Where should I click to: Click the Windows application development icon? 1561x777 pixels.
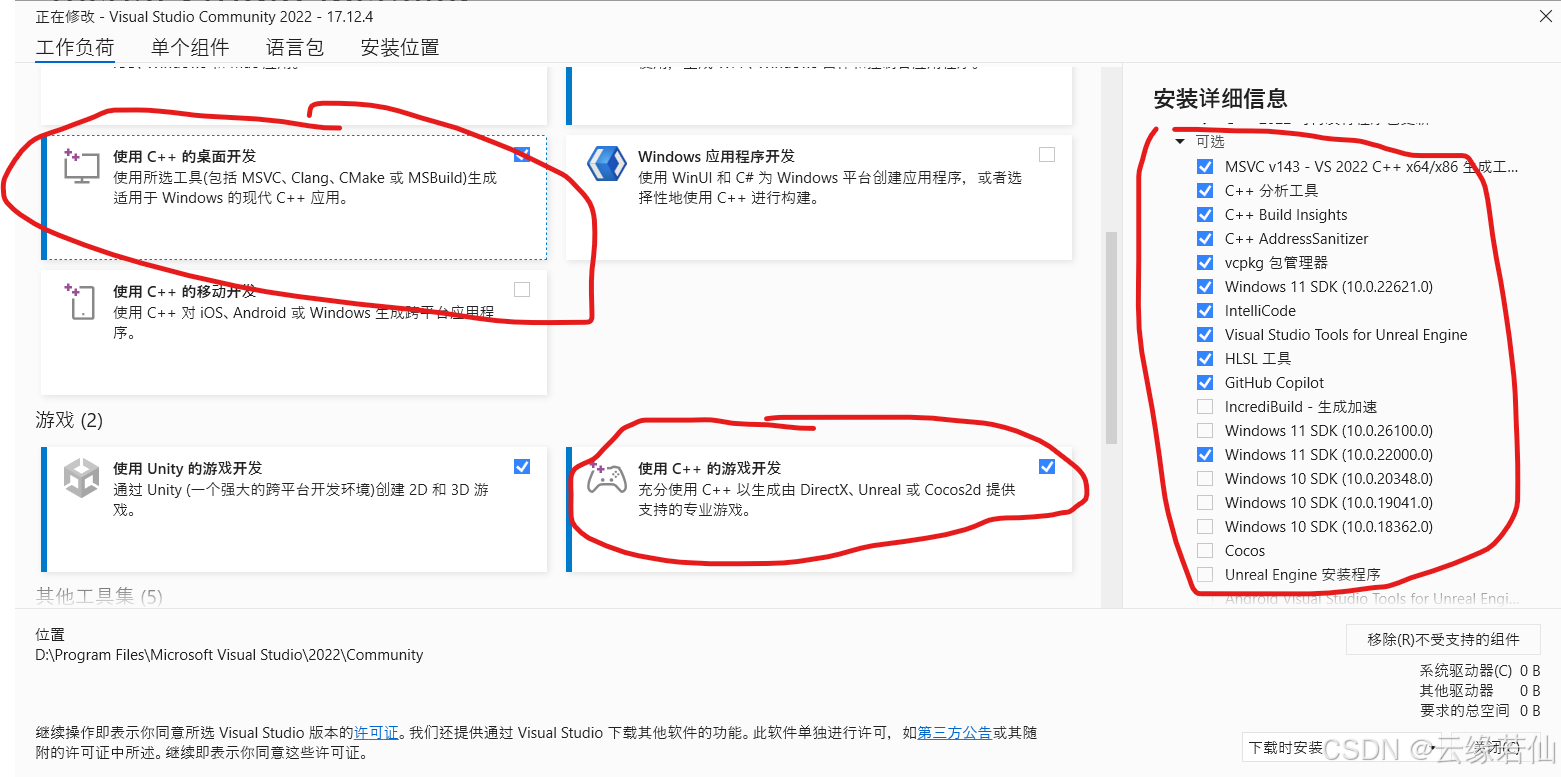point(606,163)
